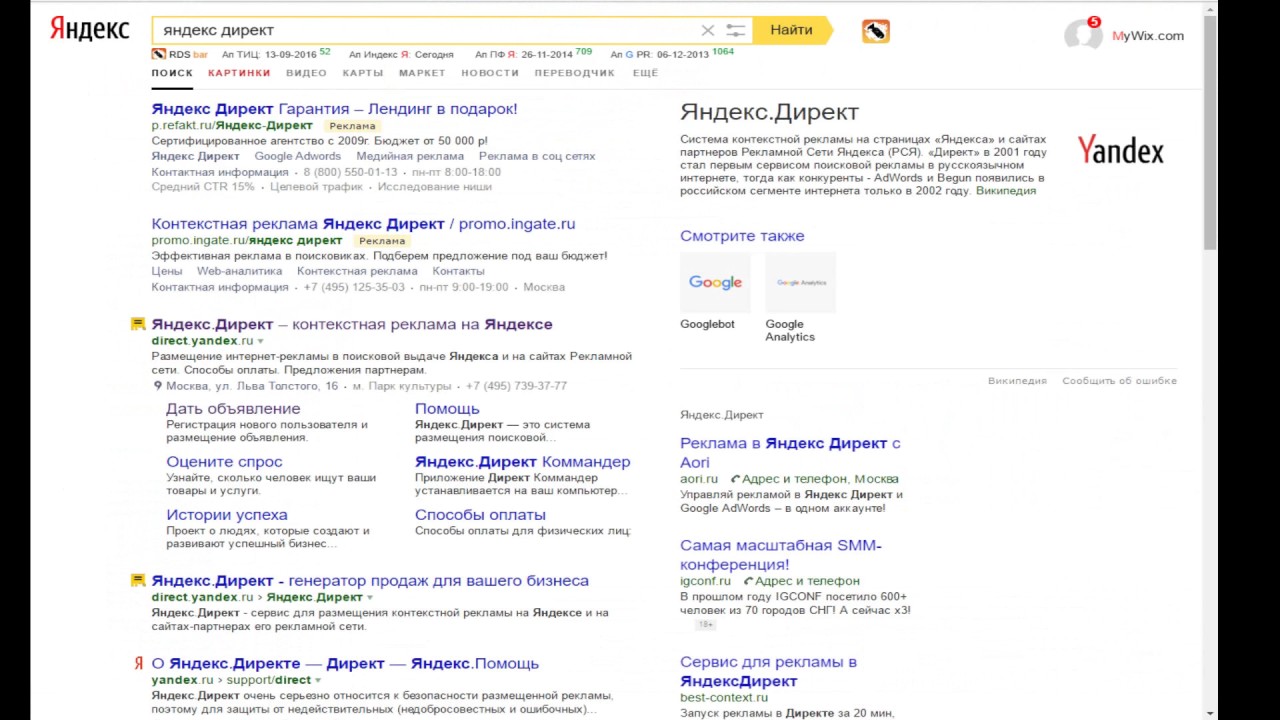Switch to the КАРТЫ tab
This screenshot has height=720, width=1280.
pos(363,73)
